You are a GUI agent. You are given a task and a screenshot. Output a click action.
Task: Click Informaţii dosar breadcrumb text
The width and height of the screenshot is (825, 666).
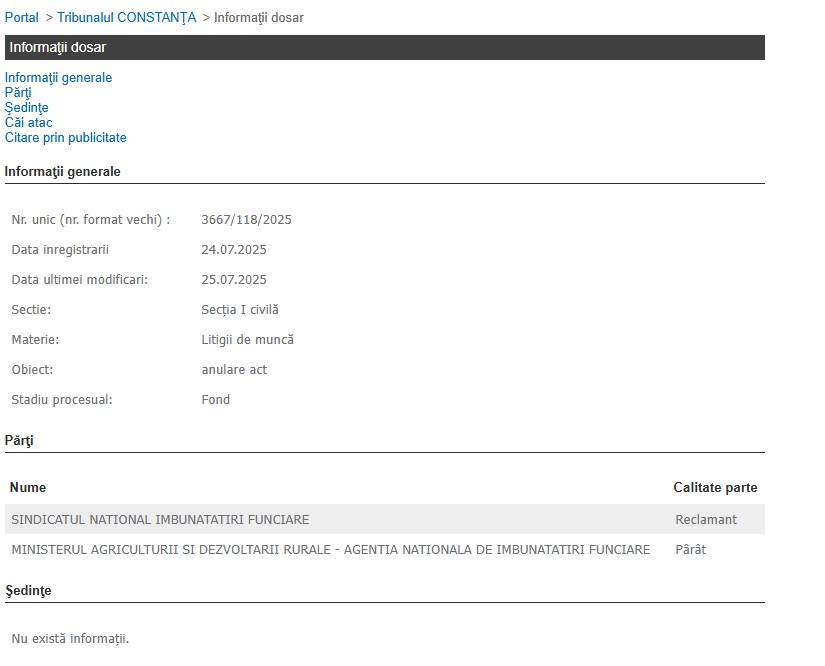[259, 17]
